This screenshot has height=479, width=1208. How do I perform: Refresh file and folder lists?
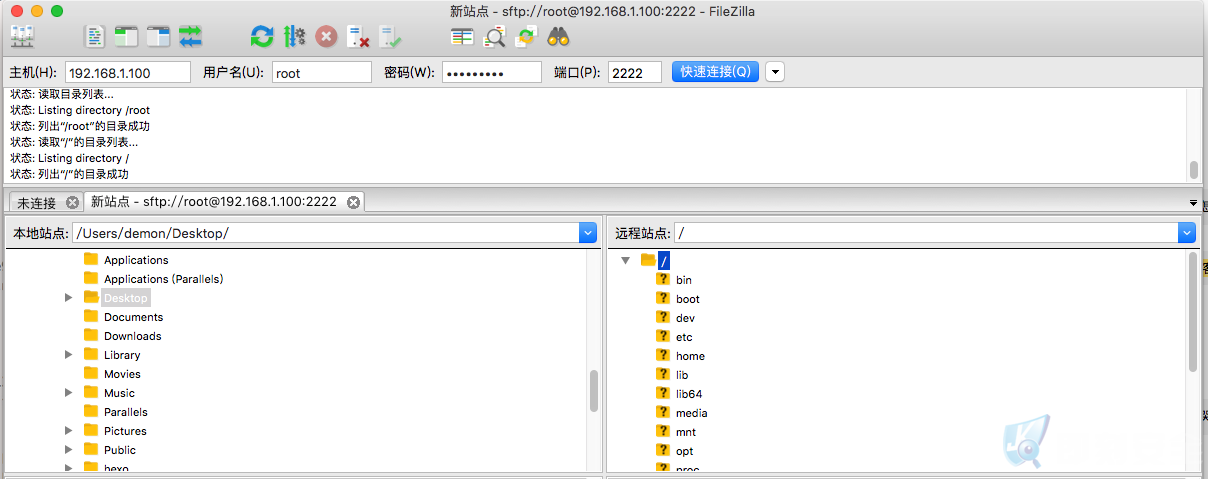click(262, 37)
